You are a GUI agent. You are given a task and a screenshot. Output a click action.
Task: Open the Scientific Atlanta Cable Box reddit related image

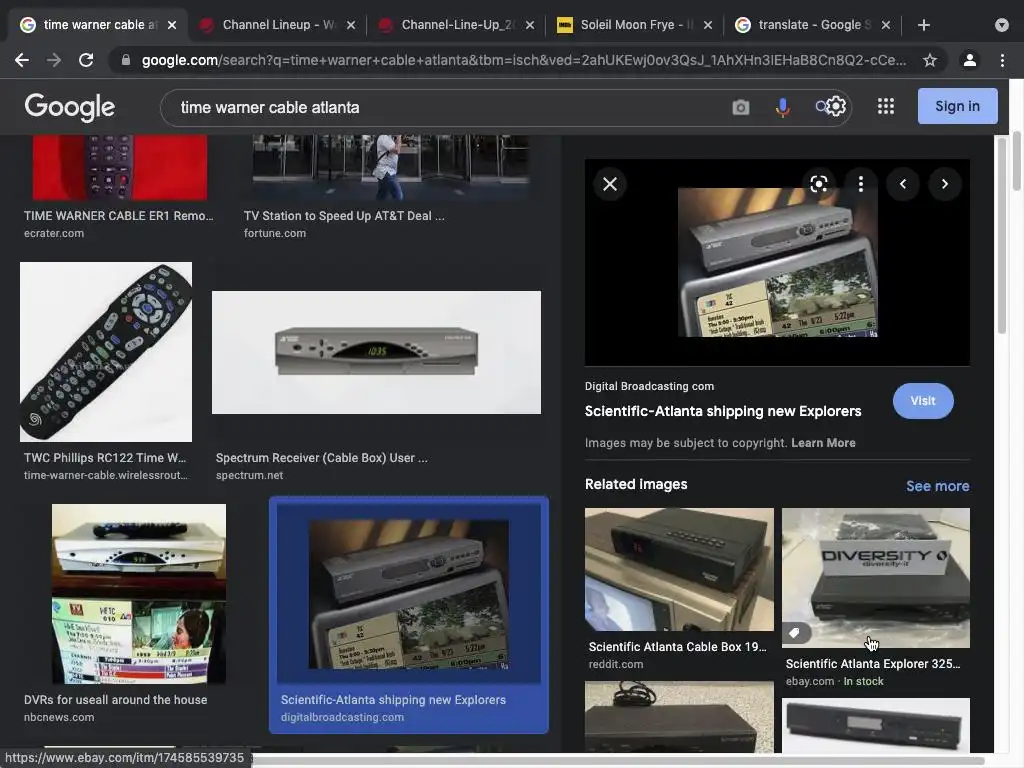tap(679, 569)
